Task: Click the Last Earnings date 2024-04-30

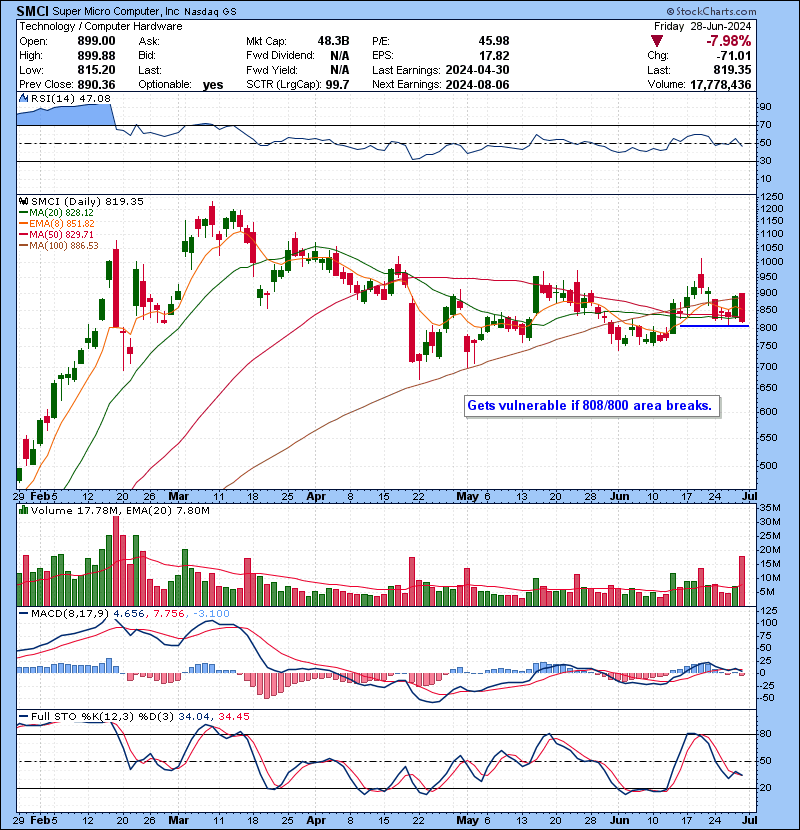Action: pyautogui.click(x=477, y=70)
